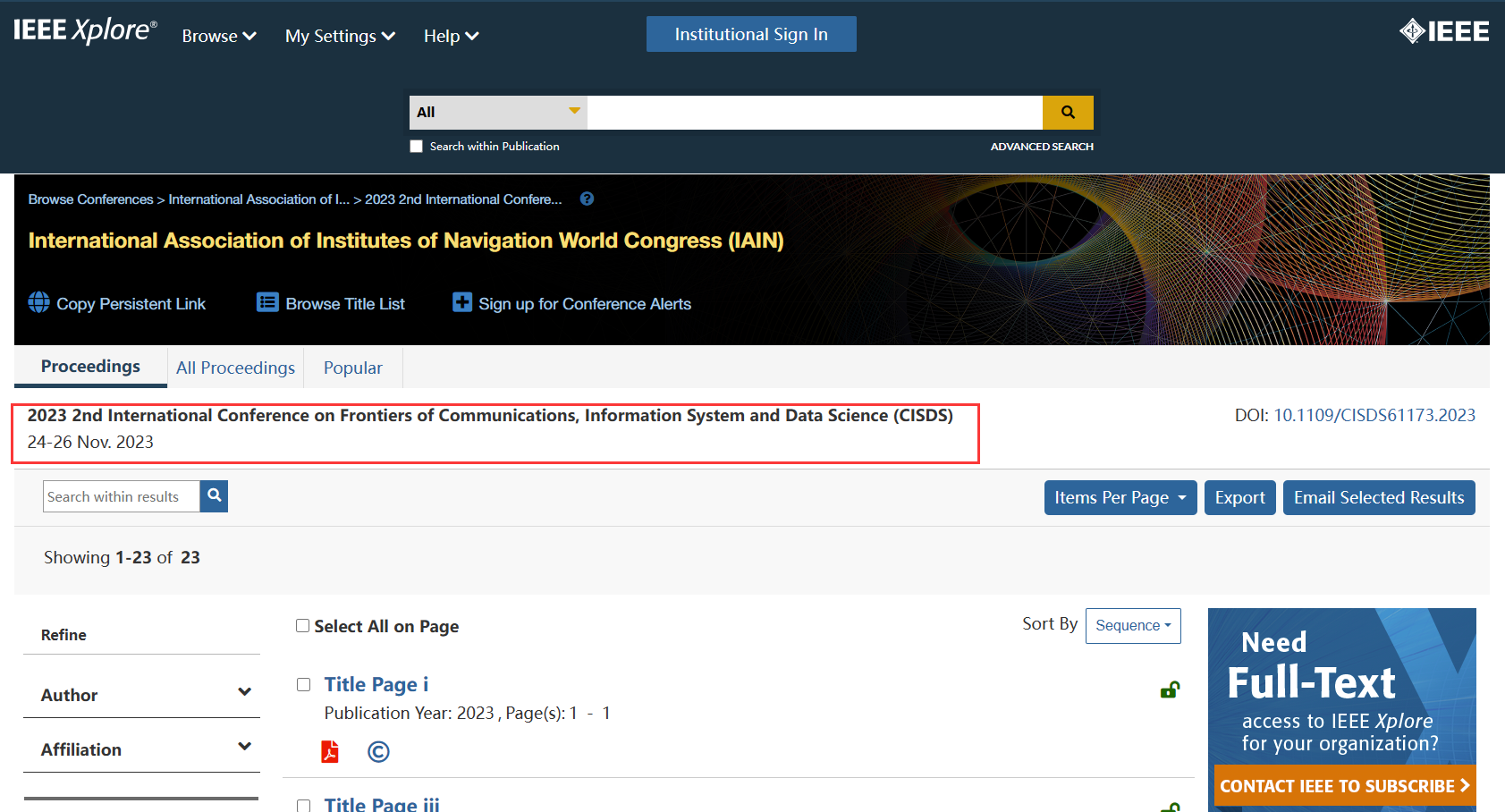
Task: Click the yellow magnifier search button
Action: (1068, 113)
